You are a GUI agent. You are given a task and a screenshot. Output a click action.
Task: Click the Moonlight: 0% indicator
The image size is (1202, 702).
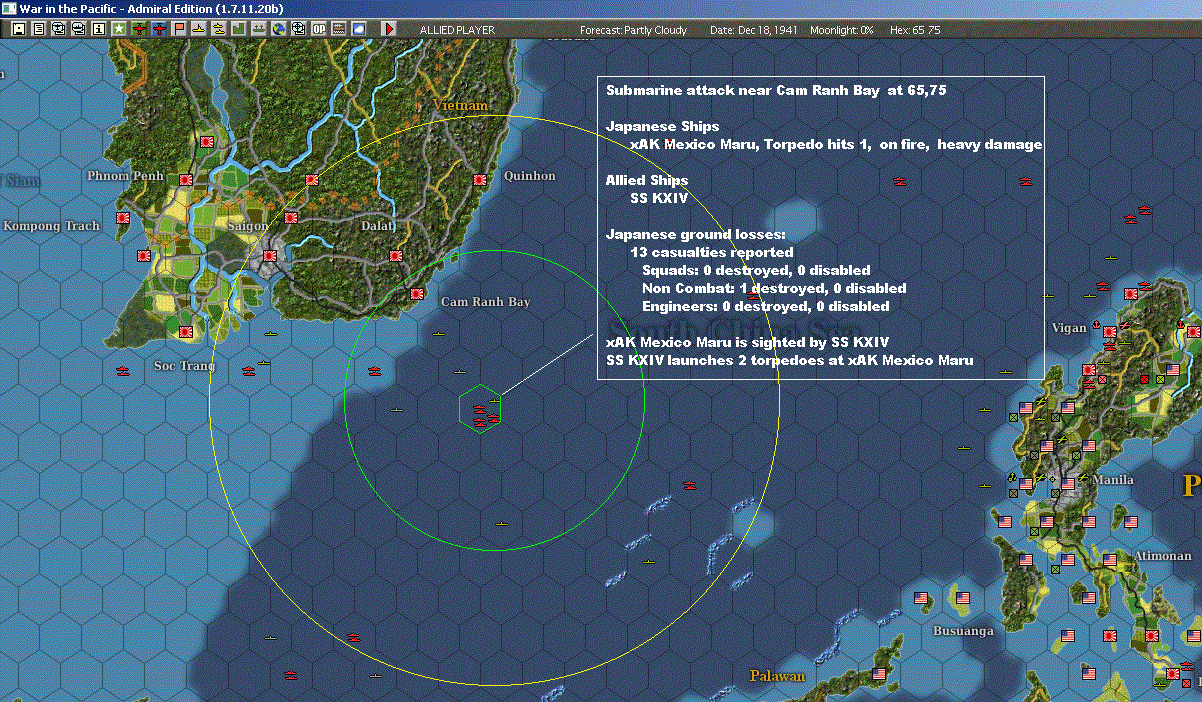[842, 30]
